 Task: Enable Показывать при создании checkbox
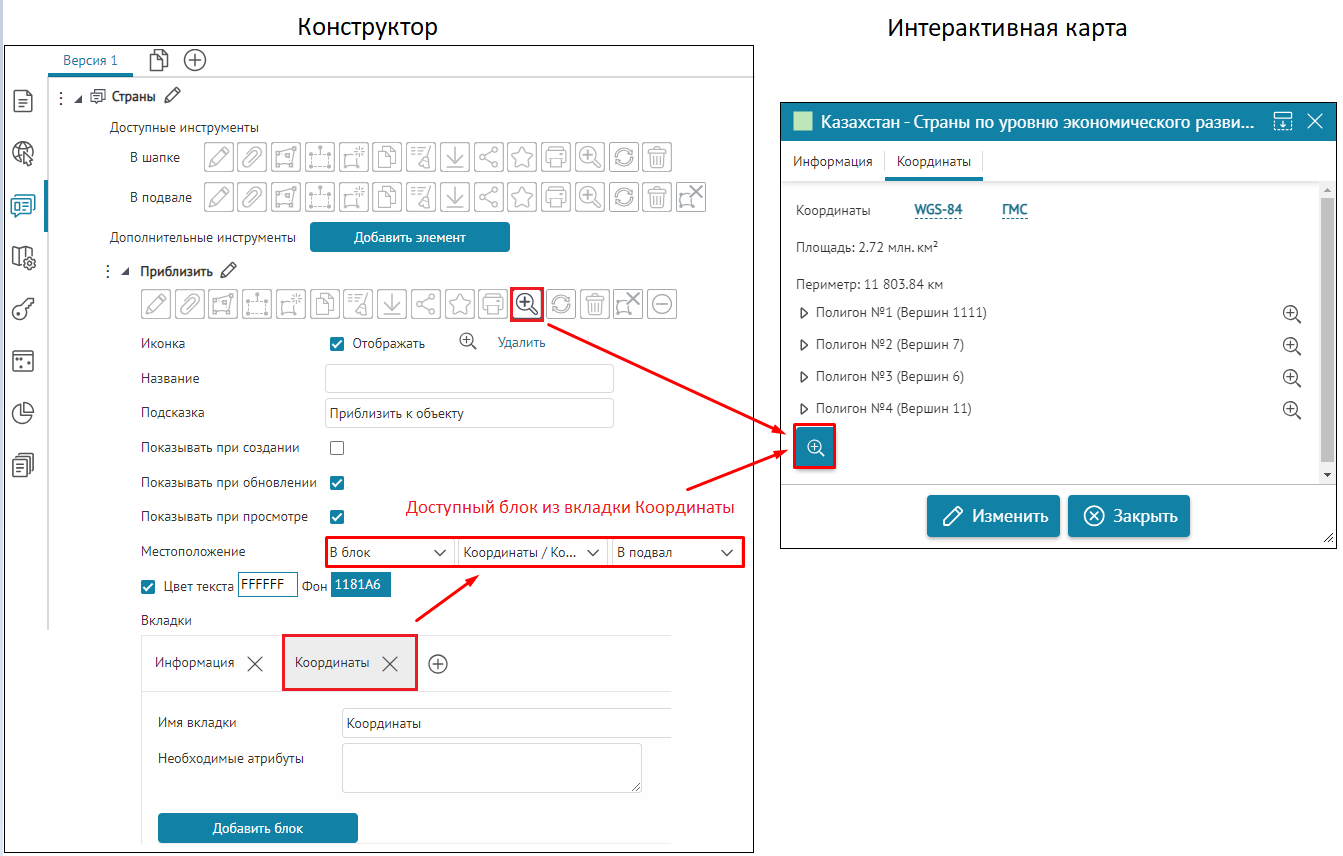pyautogui.click(x=337, y=448)
